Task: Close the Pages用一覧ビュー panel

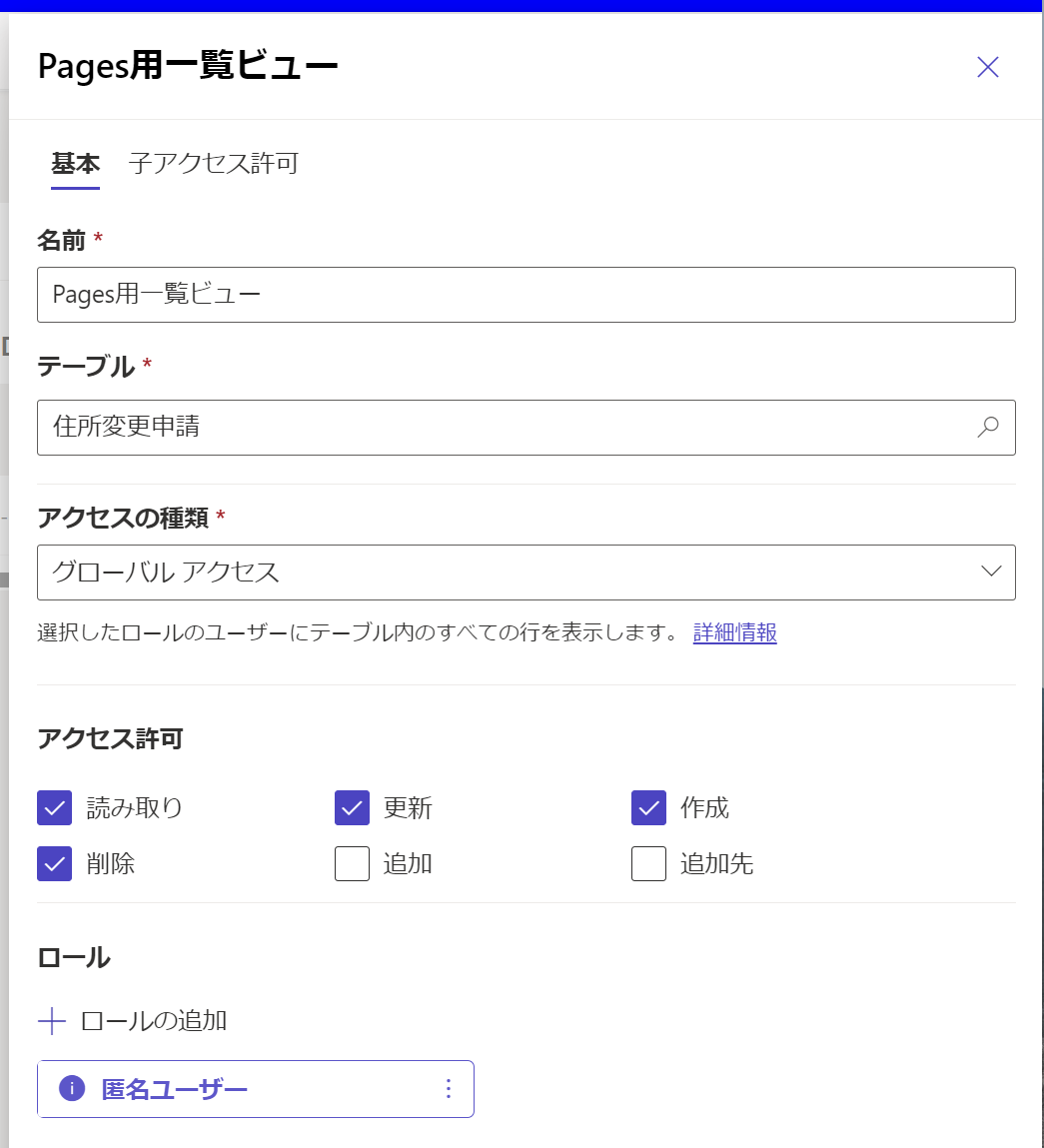Action: 987,67
